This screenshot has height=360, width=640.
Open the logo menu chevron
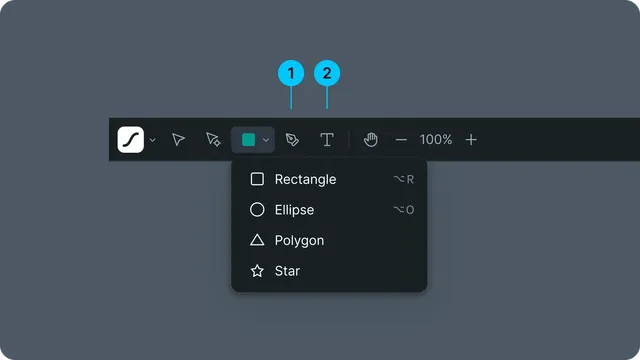[153, 140]
